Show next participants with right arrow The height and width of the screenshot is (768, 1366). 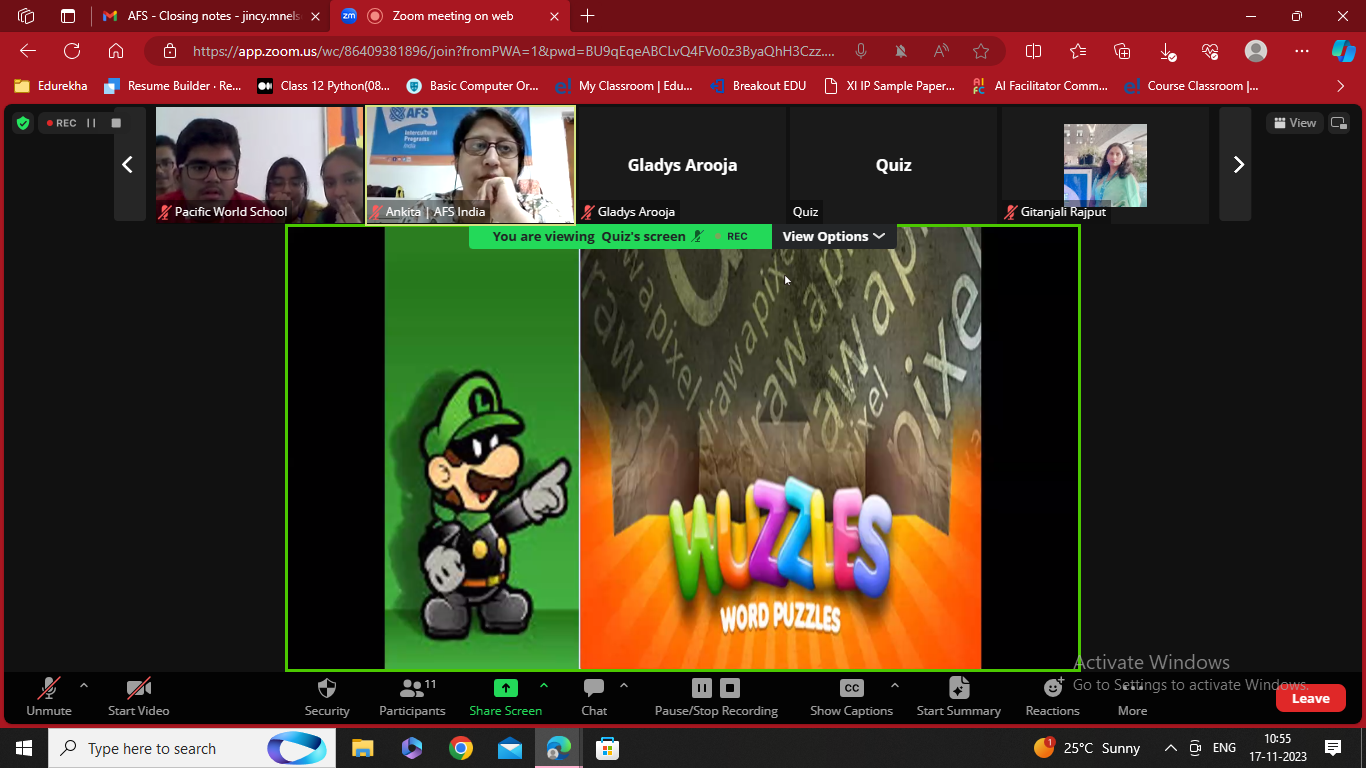pyautogui.click(x=1237, y=165)
